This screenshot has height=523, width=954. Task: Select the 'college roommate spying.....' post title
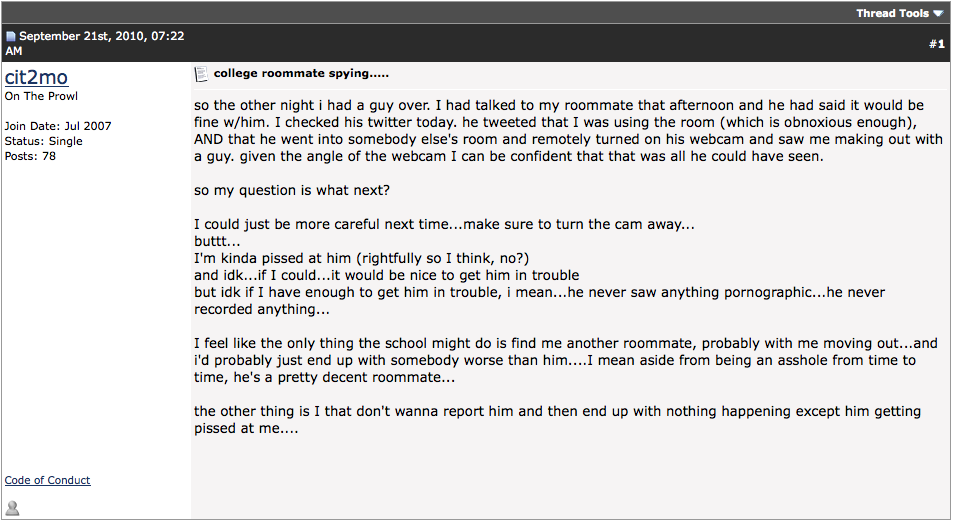click(x=301, y=73)
